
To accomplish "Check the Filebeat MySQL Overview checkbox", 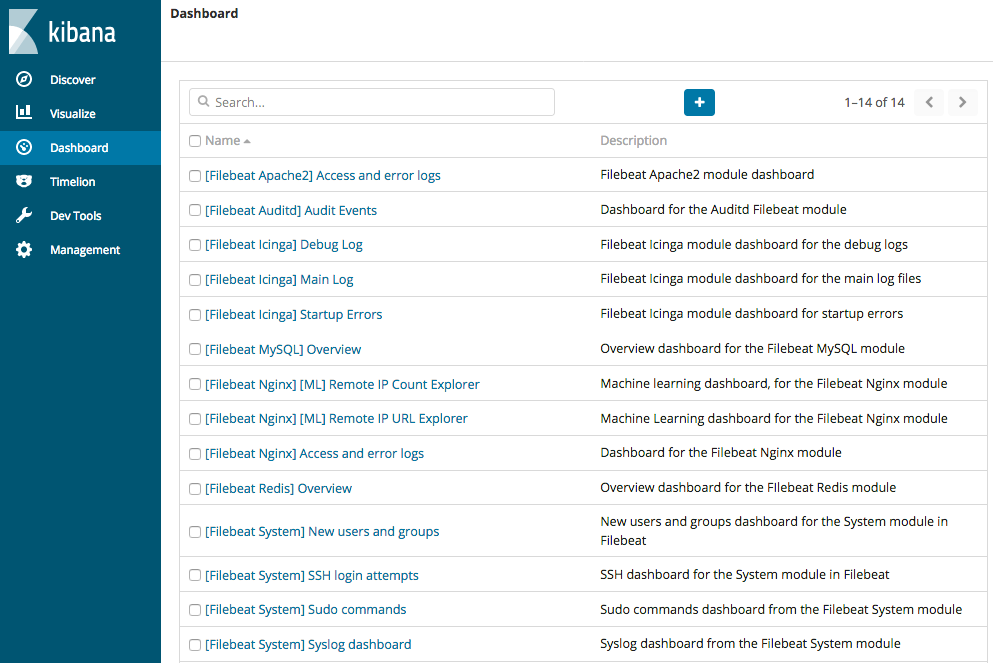I will point(195,349).
